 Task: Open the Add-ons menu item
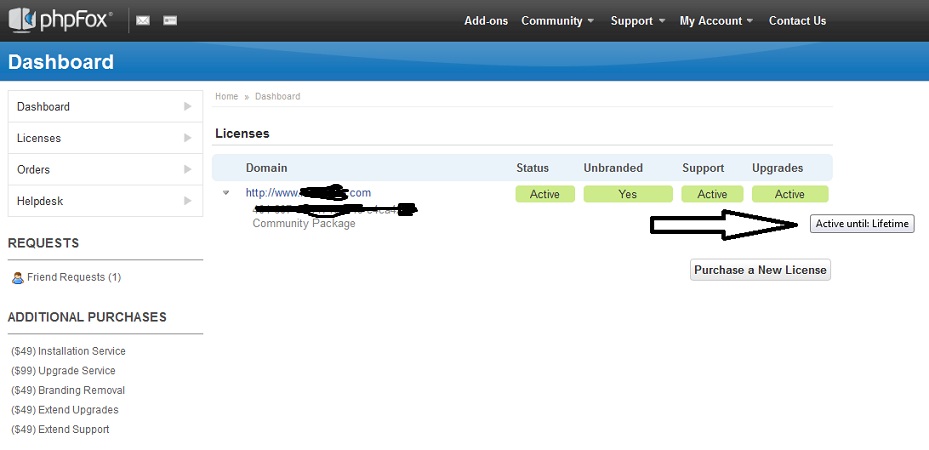[486, 21]
